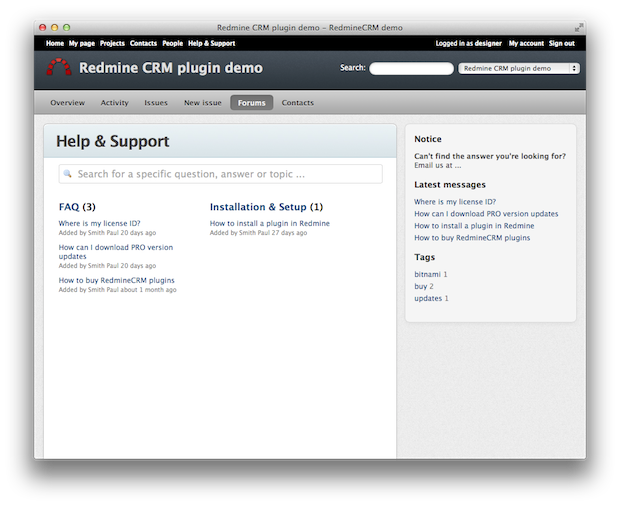Open the My account link
This screenshot has height=506, width=620.
coord(526,44)
